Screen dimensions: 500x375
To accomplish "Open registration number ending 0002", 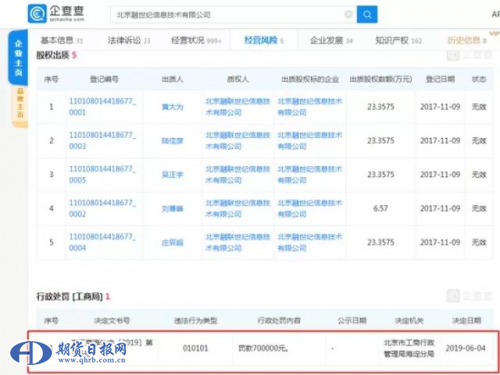I will 102,208.
